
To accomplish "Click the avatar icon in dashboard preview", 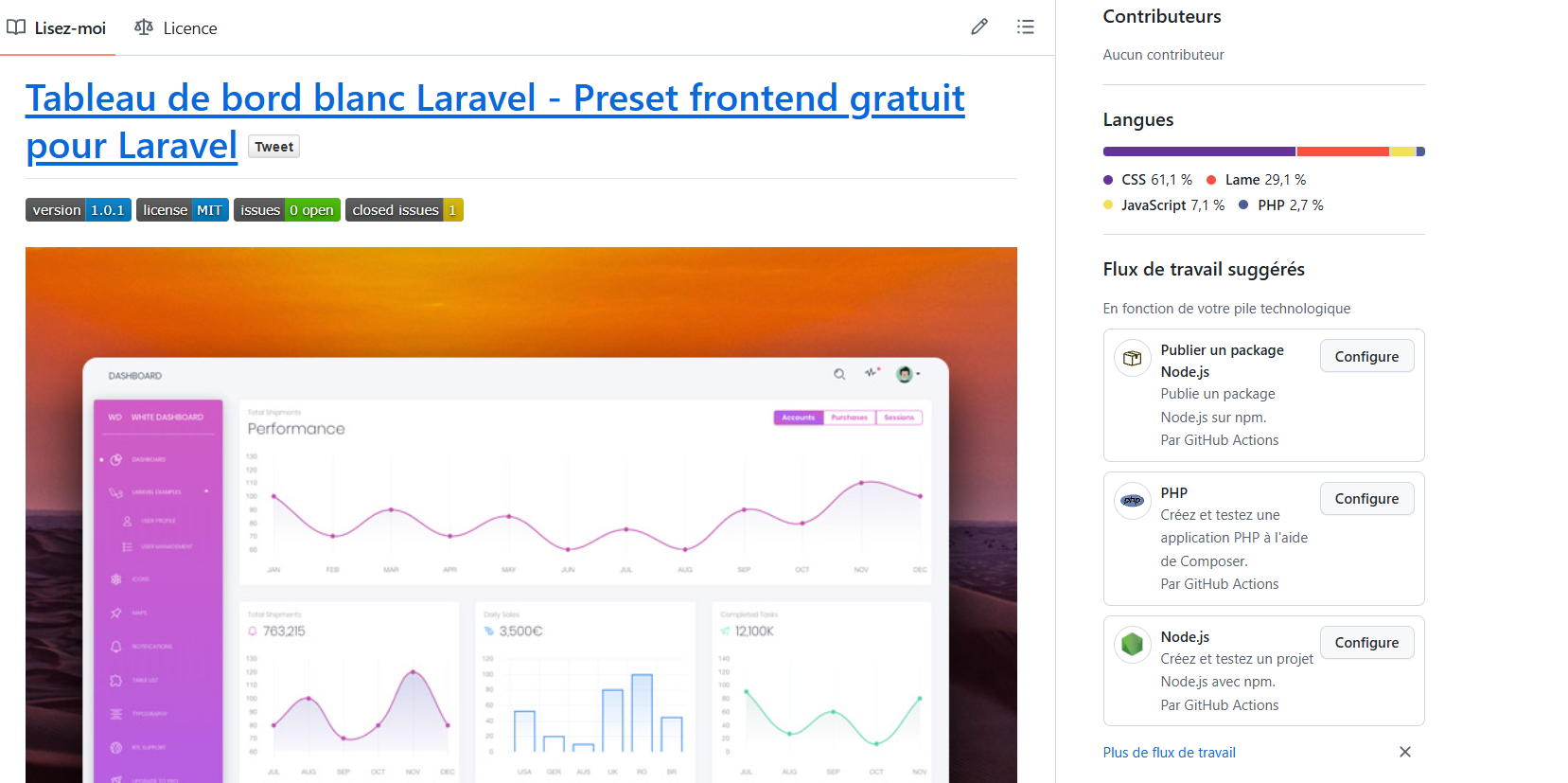I will coord(905,374).
